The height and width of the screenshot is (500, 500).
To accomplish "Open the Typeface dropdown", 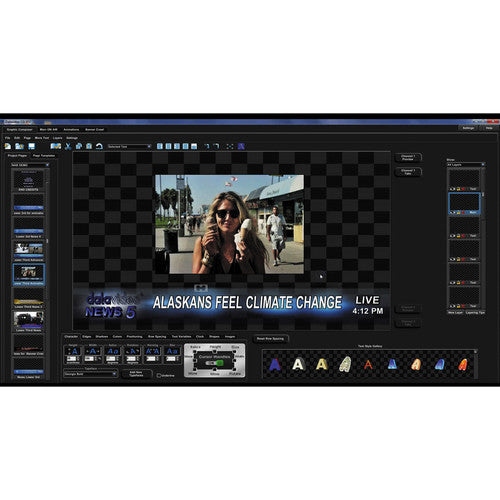I will (90, 374).
